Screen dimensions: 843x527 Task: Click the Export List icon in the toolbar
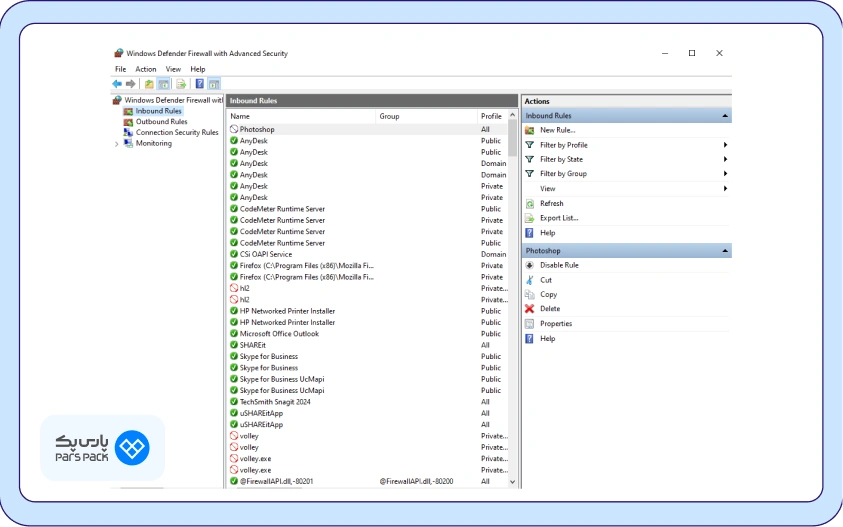pyautogui.click(x=181, y=84)
